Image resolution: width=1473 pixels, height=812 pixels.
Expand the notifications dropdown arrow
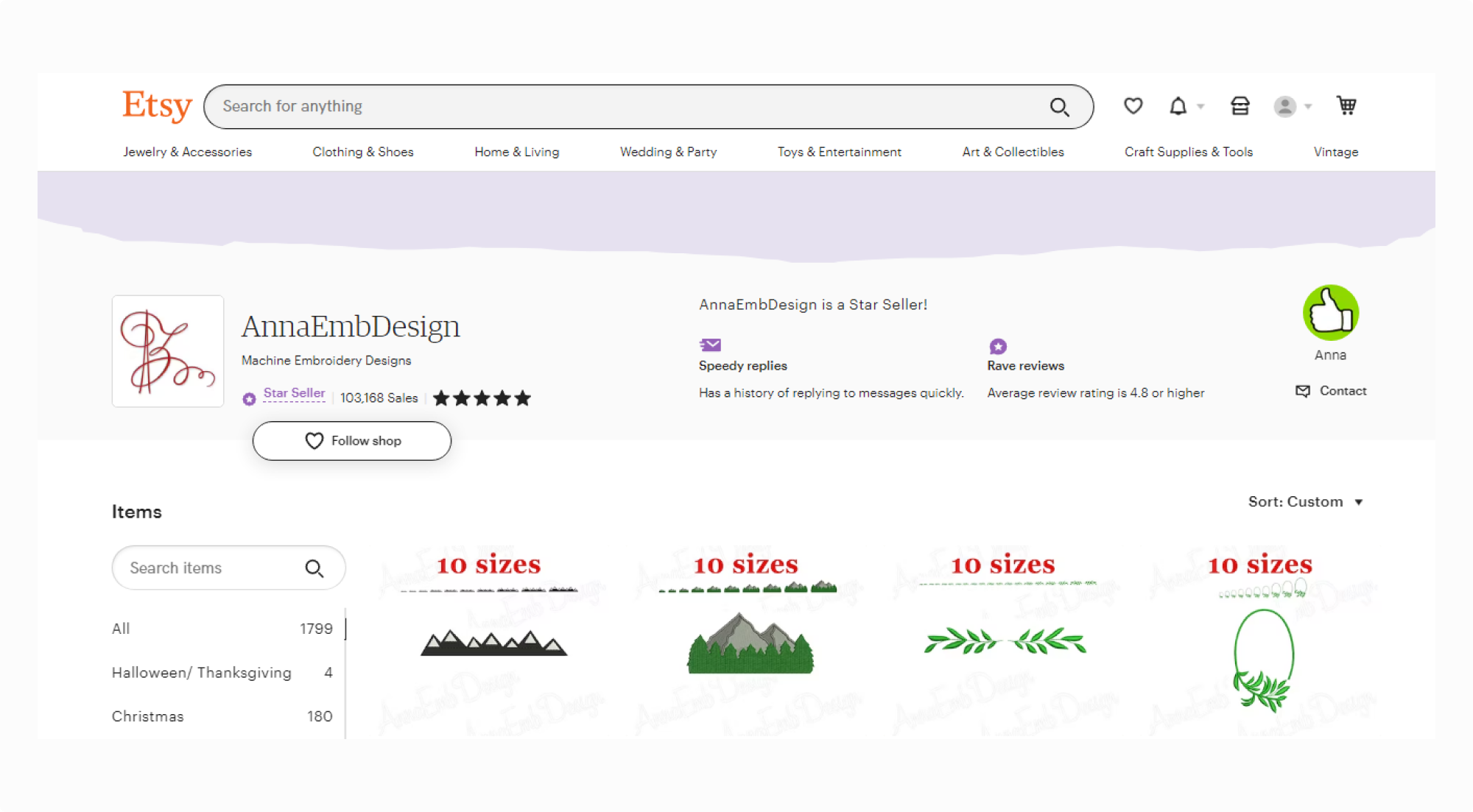click(1200, 107)
